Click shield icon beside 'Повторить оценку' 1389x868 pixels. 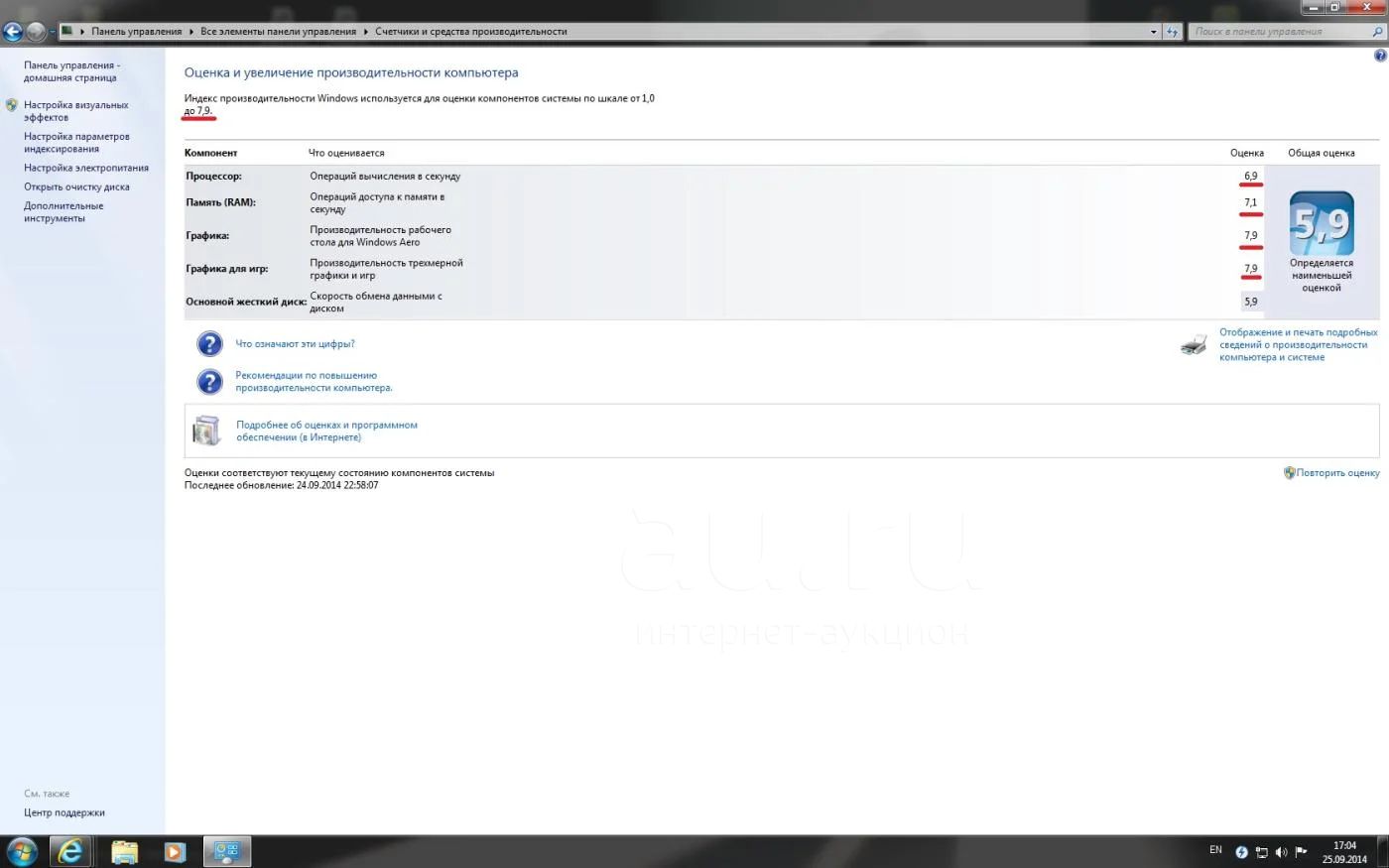(1289, 473)
